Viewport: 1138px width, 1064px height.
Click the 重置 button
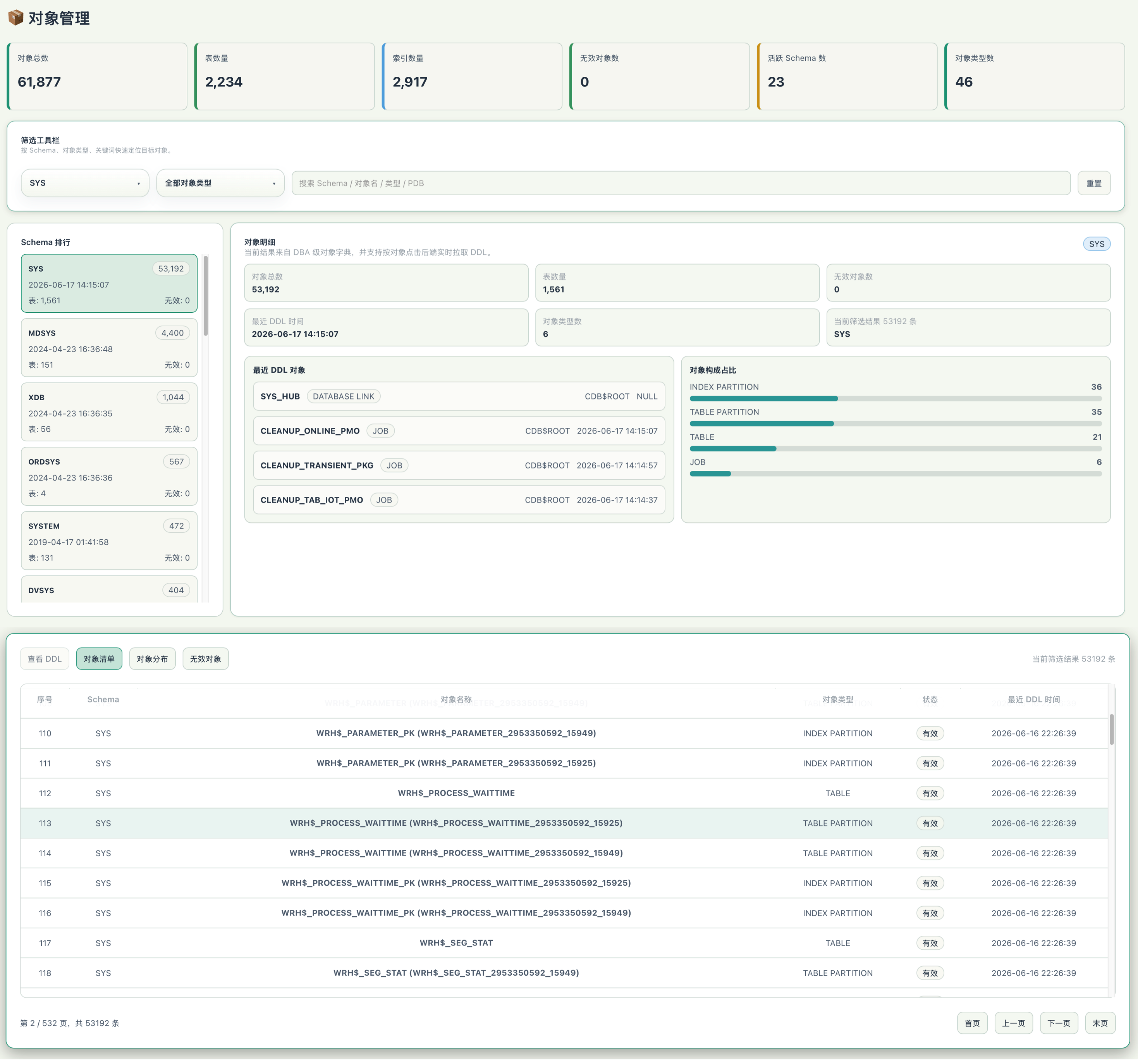[x=1093, y=183]
